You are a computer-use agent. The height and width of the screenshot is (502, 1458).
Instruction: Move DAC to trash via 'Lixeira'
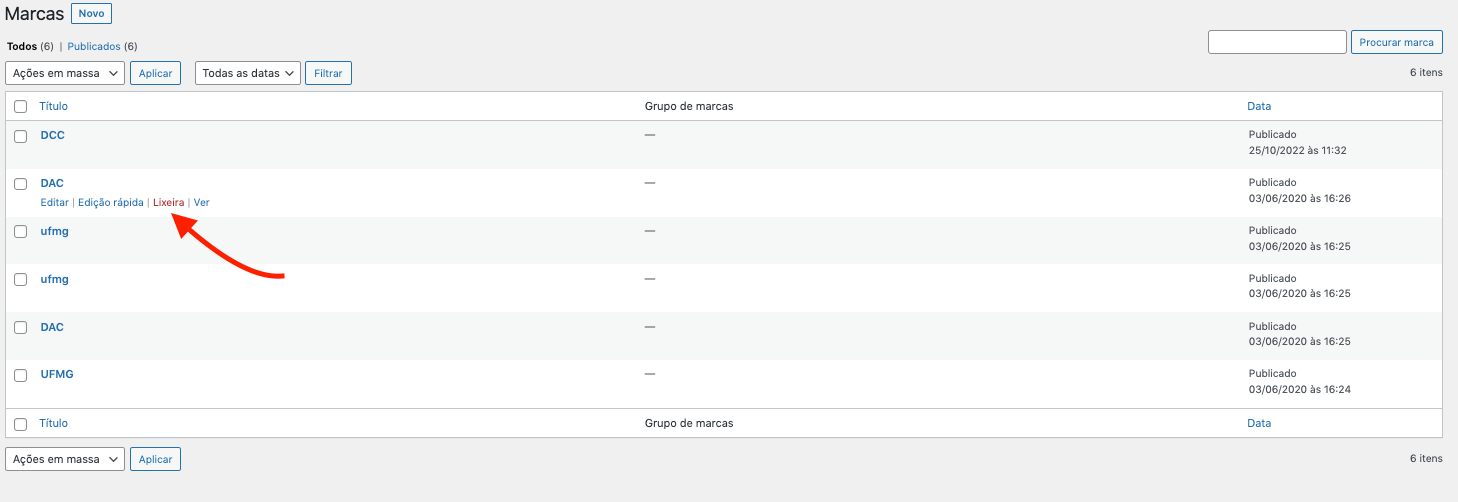click(168, 202)
